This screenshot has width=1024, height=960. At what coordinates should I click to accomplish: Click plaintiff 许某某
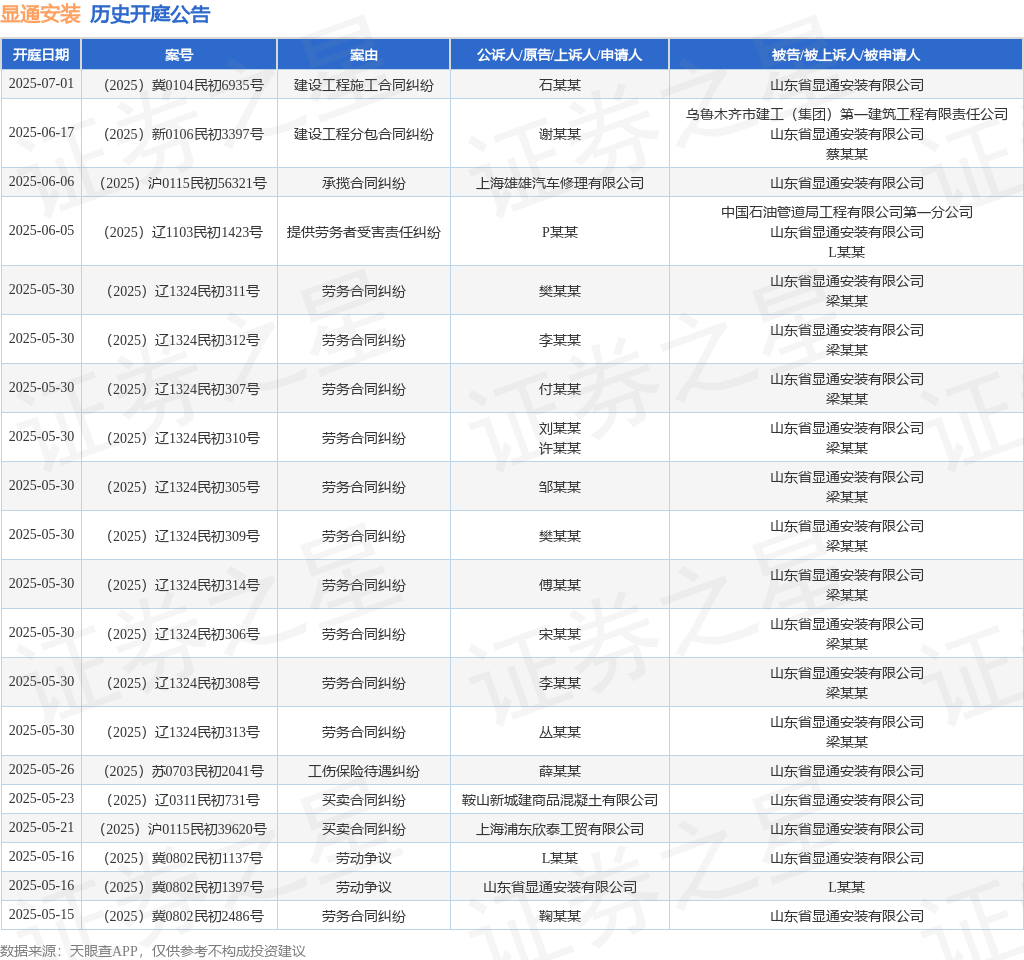[x=560, y=448]
